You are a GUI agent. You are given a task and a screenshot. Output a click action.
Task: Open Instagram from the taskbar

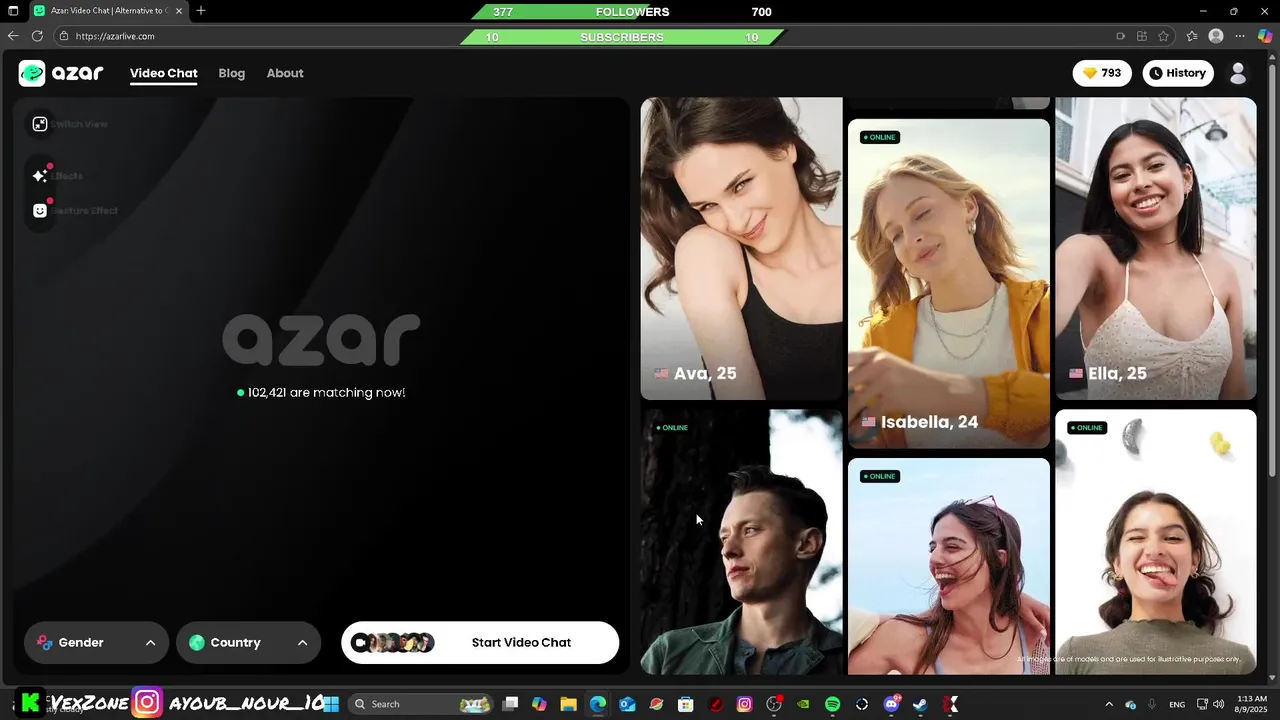click(744, 704)
